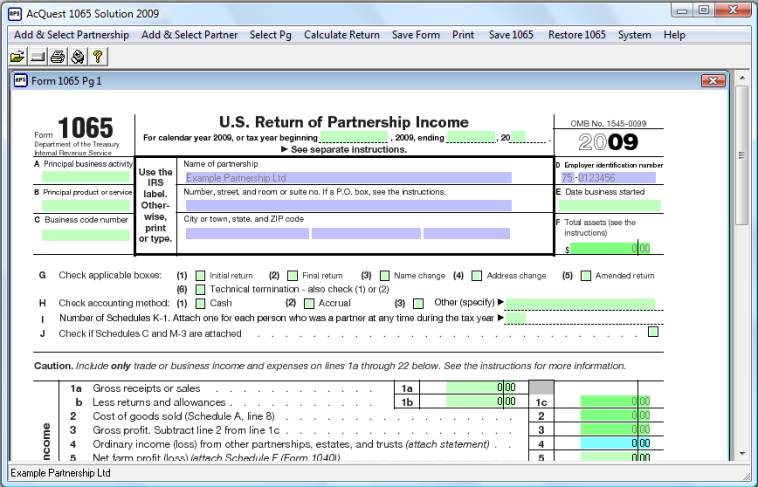Check the Other accounting method box
This screenshot has width=758, height=487.
click(419, 304)
